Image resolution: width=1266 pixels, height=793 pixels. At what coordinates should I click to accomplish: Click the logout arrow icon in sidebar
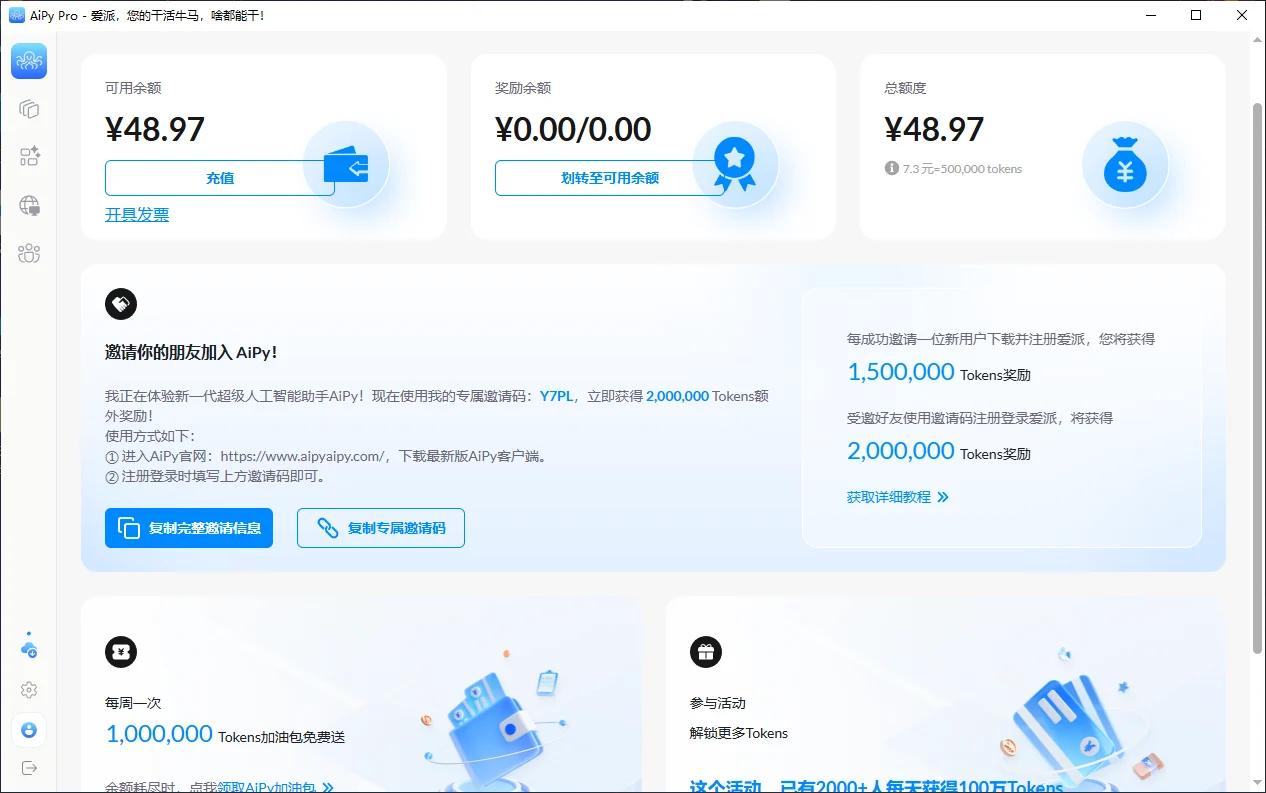[29, 768]
